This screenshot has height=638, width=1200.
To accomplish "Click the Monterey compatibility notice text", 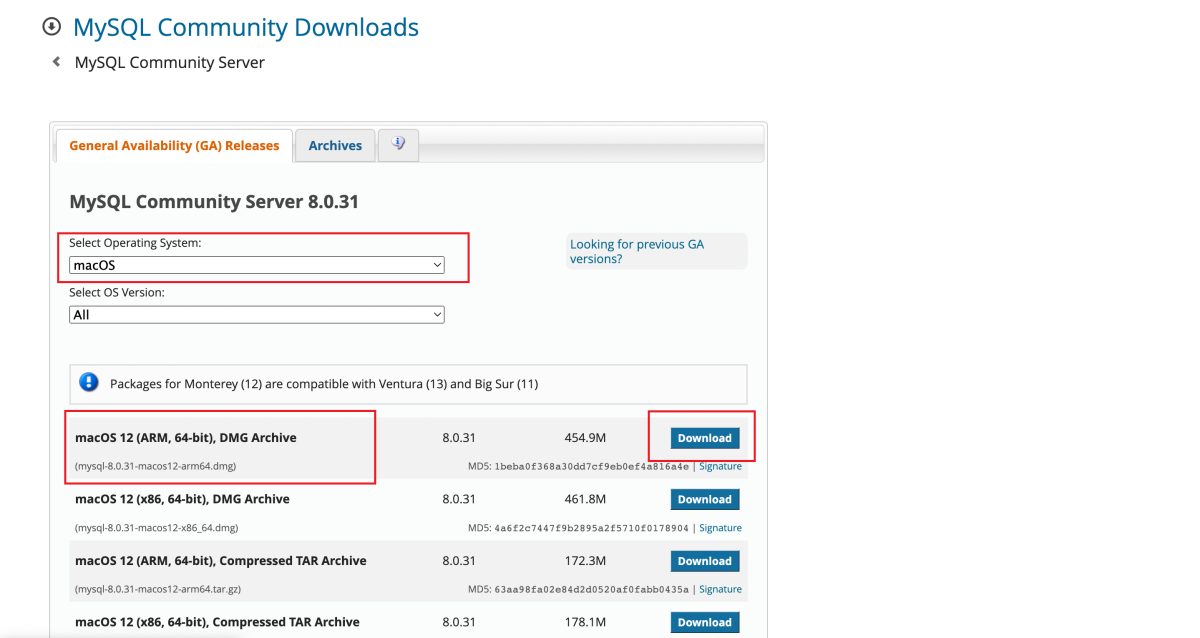I will 324,383.
